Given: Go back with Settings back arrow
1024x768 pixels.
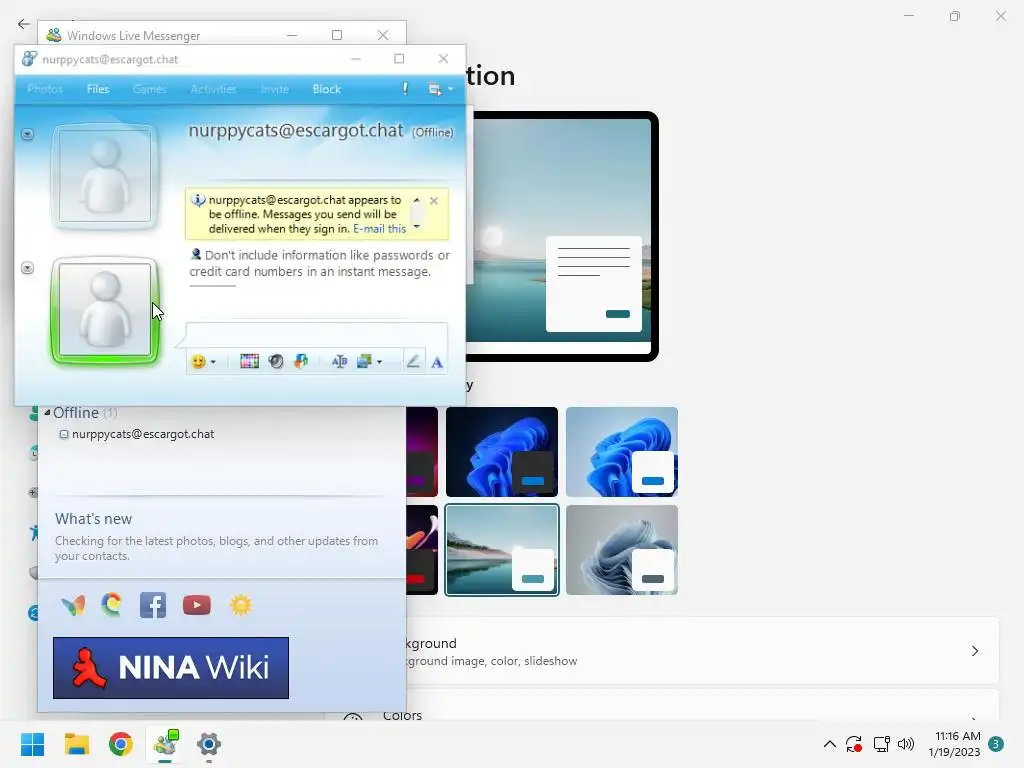Looking at the screenshot, I should [24, 24].
